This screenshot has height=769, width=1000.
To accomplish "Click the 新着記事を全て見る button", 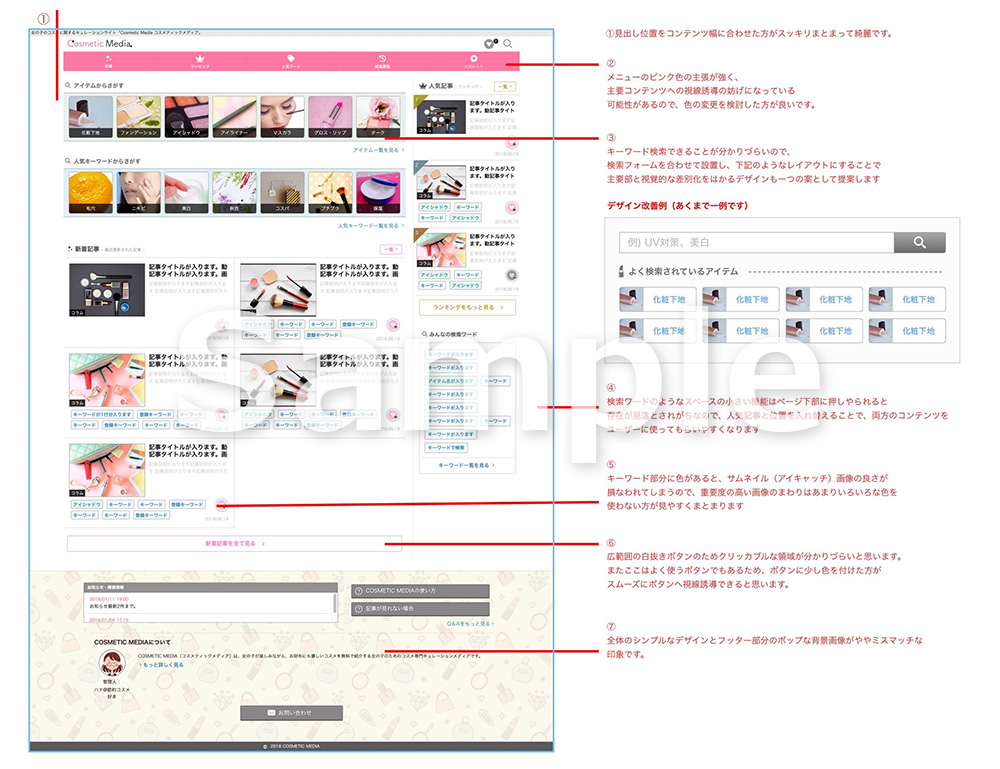I will (x=234, y=544).
